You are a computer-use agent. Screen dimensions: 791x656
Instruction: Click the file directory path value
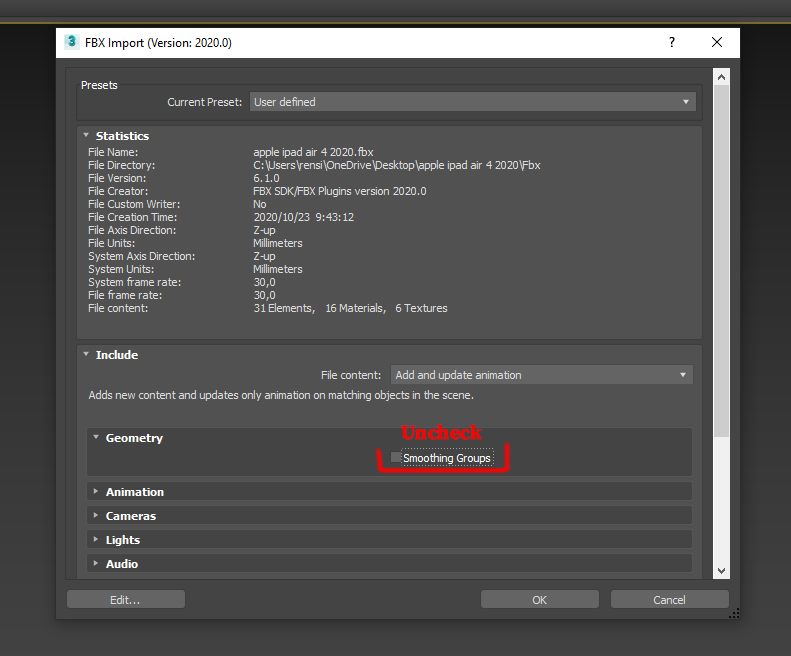[x=397, y=165]
